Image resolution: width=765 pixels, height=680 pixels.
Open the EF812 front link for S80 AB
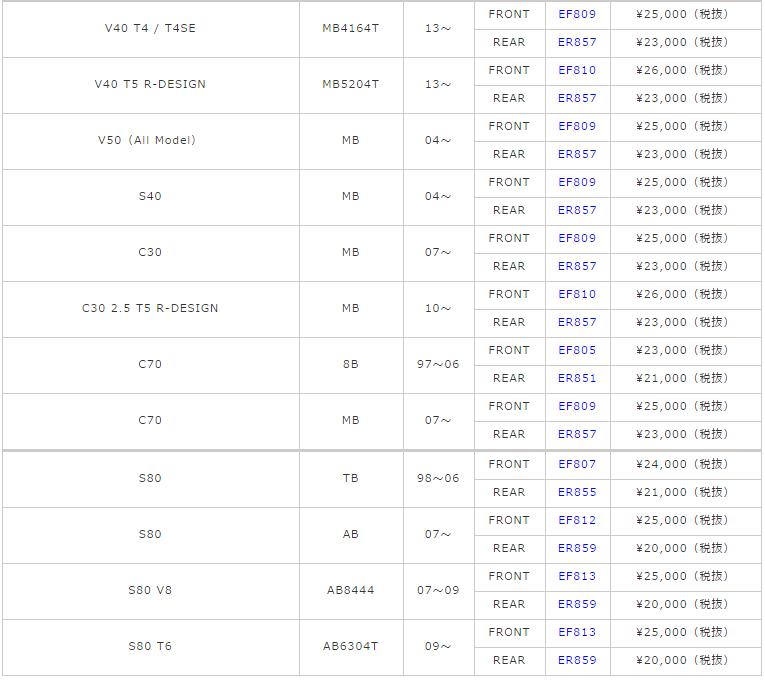tap(577, 520)
